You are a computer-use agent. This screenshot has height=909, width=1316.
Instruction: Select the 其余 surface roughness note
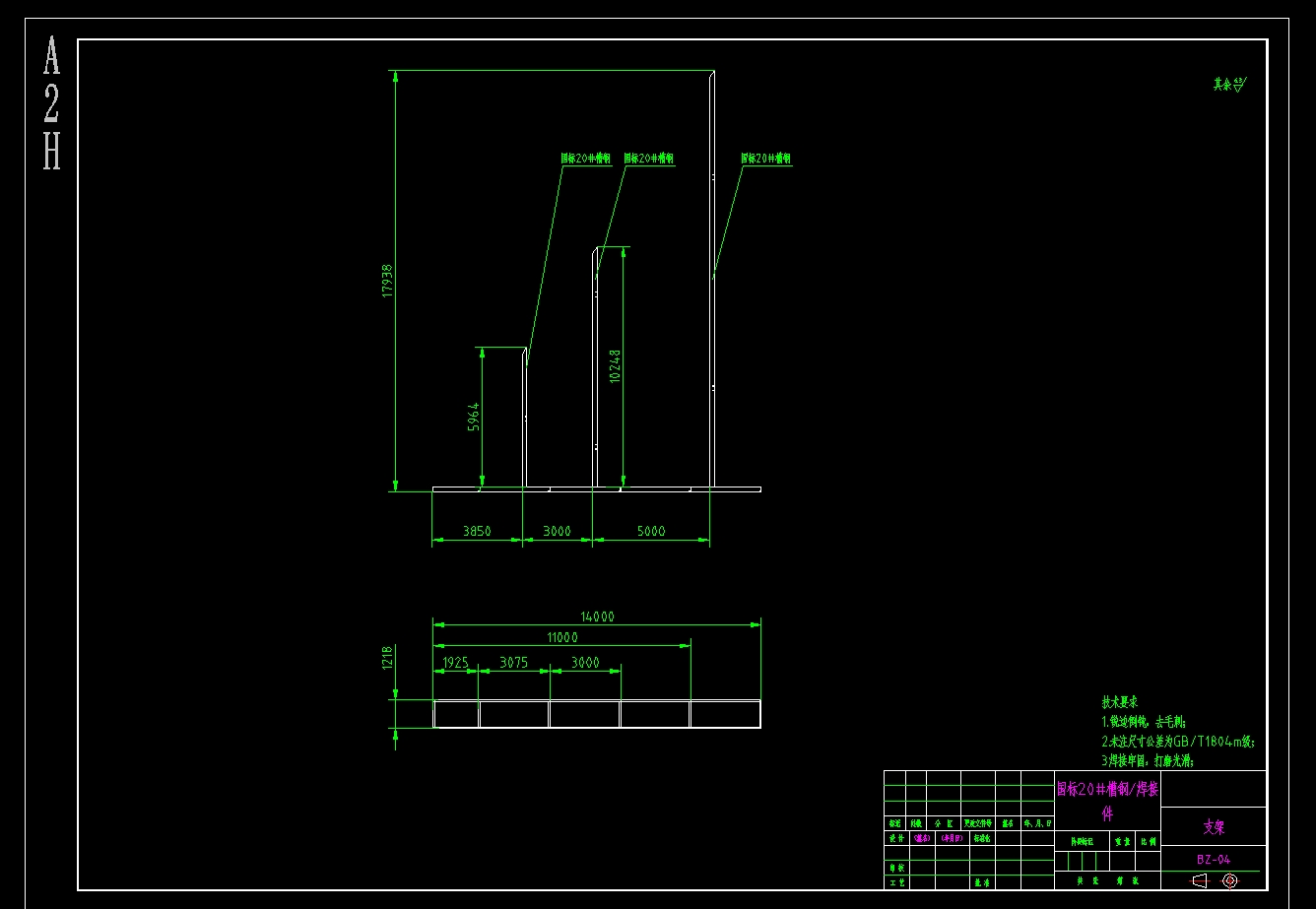(x=1229, y=85)
